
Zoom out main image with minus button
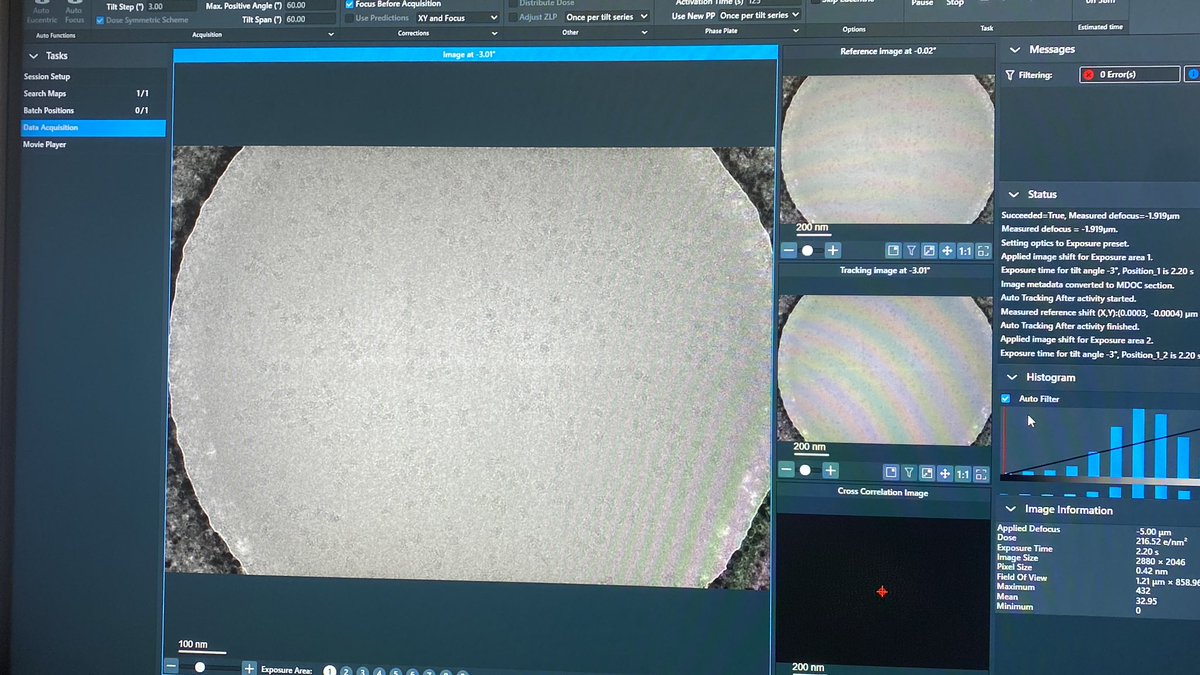(x=172, y=667)
